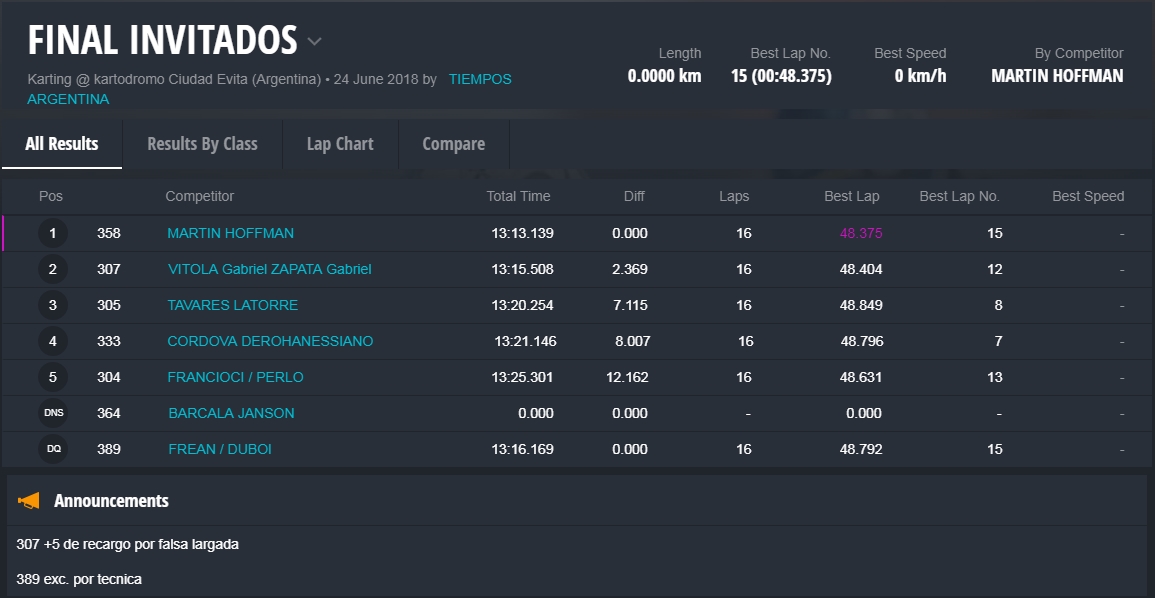Open competitor MARTIN HOFFMAN's details
The image size is (1155, 598).
click(230, 233)
